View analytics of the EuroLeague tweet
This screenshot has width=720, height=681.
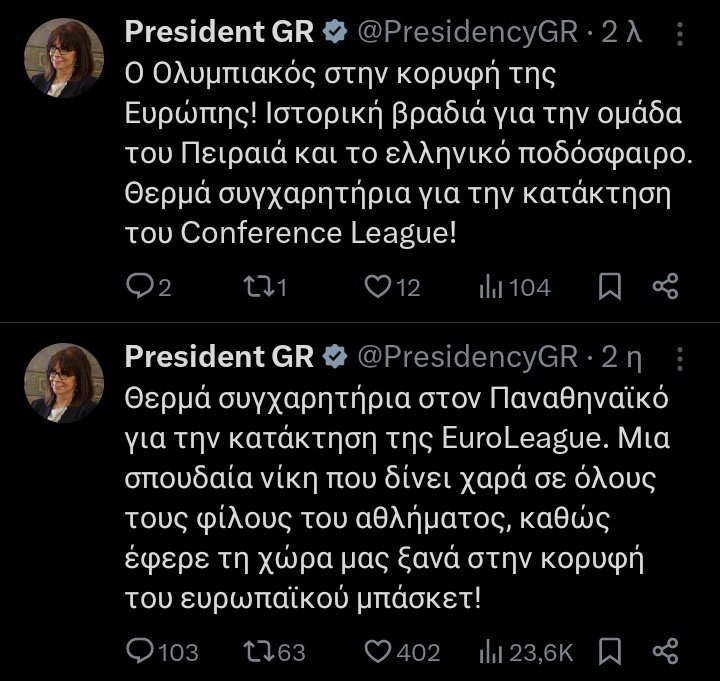tap(490, 652)
